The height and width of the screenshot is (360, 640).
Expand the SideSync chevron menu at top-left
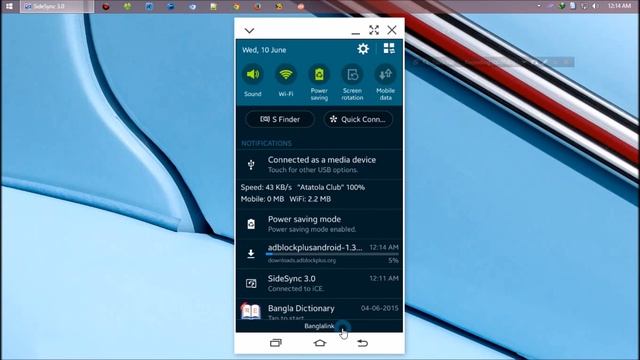pyautogui.click(x=249, y=30)
